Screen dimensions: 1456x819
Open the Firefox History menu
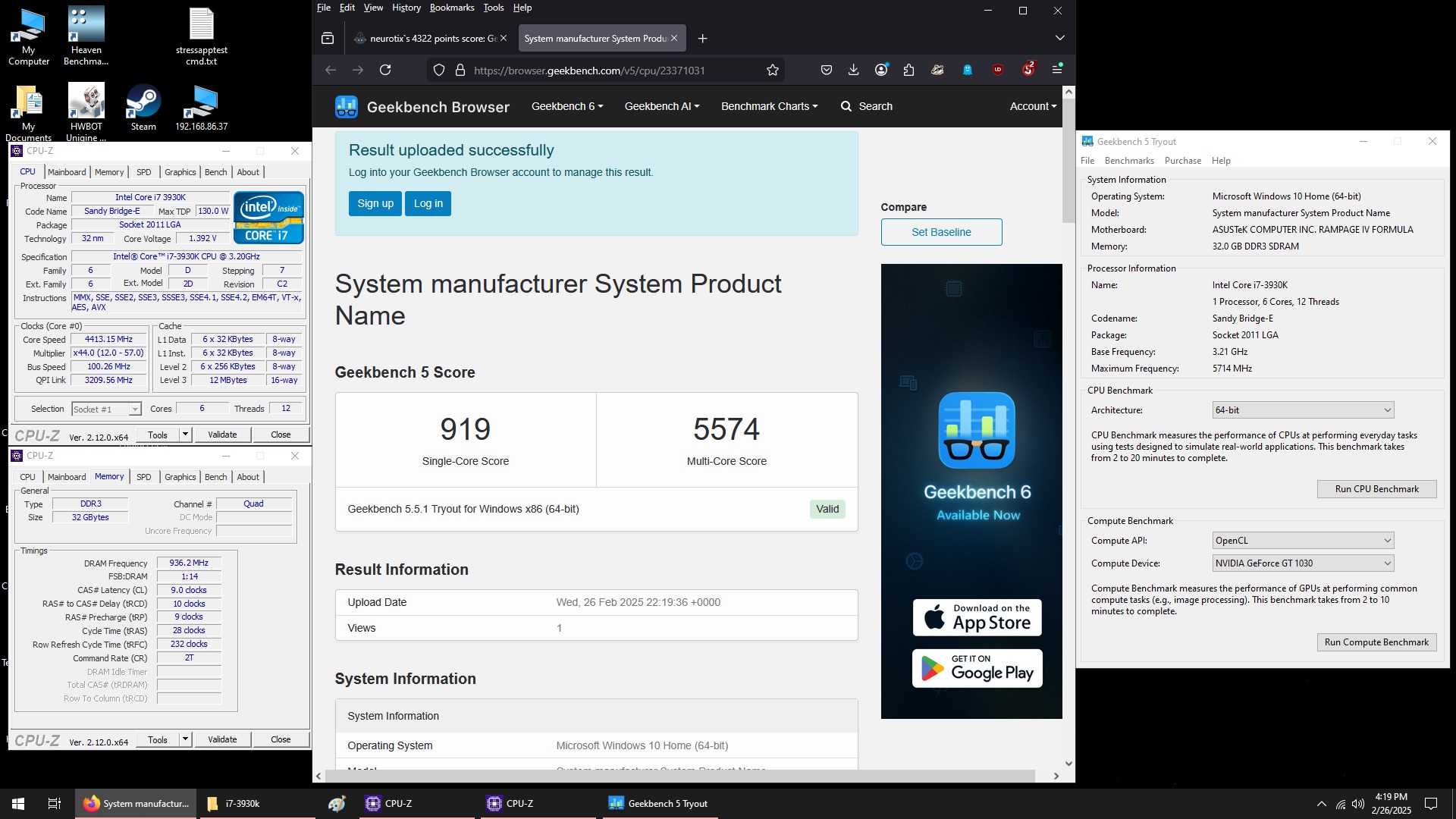click(x=406, y=8)
